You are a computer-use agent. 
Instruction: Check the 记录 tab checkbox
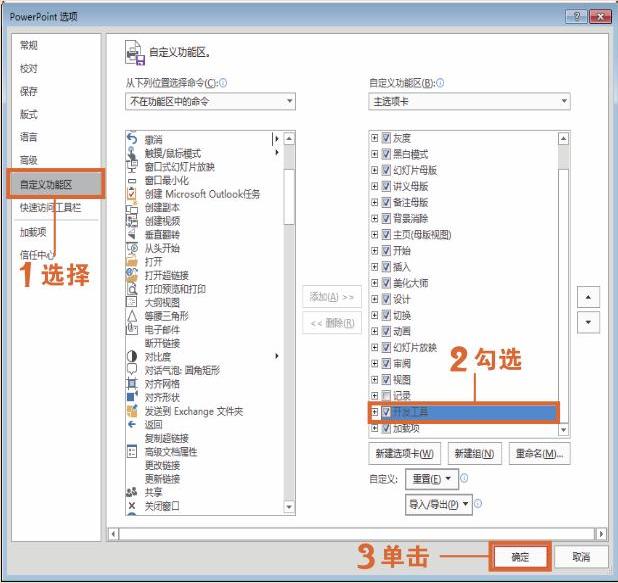[x=386, y=395]
